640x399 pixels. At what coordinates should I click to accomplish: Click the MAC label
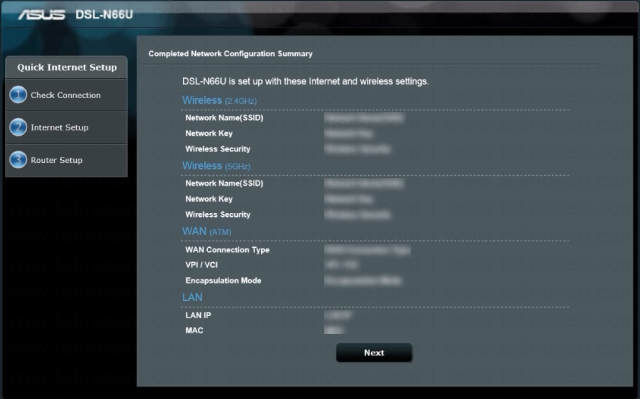pos(194,330)
